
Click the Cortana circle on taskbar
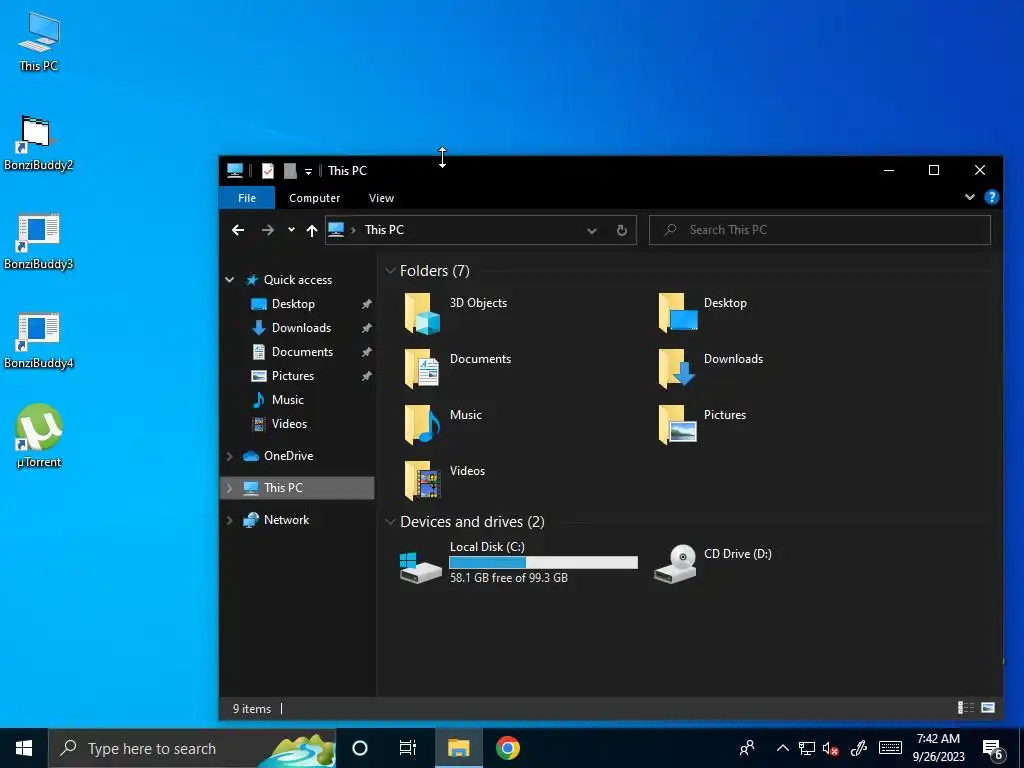click(360, 748)
